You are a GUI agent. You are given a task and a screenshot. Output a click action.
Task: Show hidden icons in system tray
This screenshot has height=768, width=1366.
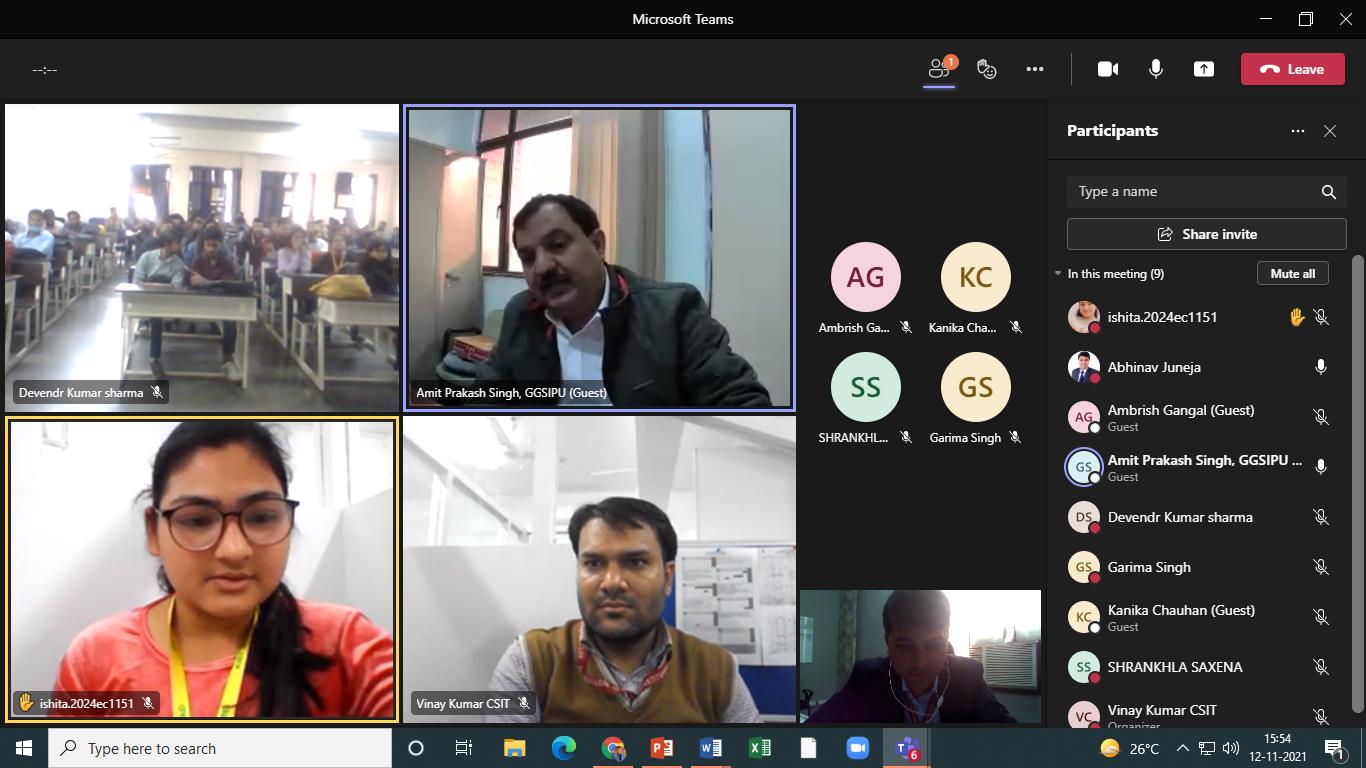tap(1182, 748)
